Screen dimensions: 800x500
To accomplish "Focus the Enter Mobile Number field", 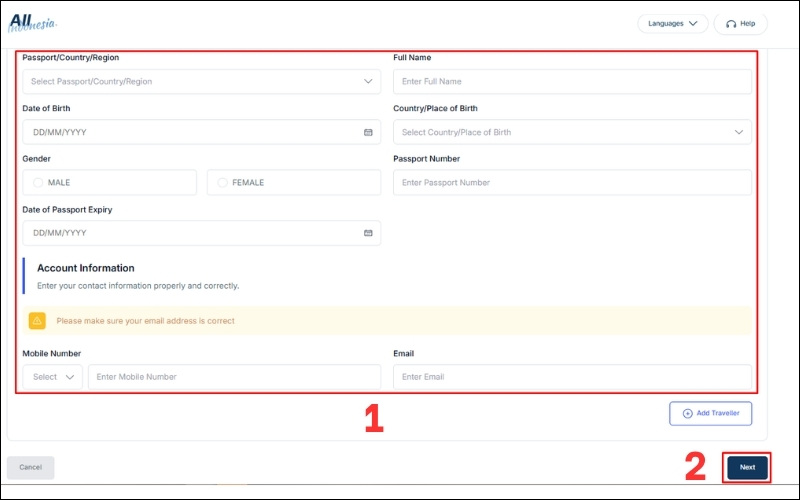I will click(x=234, y=377).
